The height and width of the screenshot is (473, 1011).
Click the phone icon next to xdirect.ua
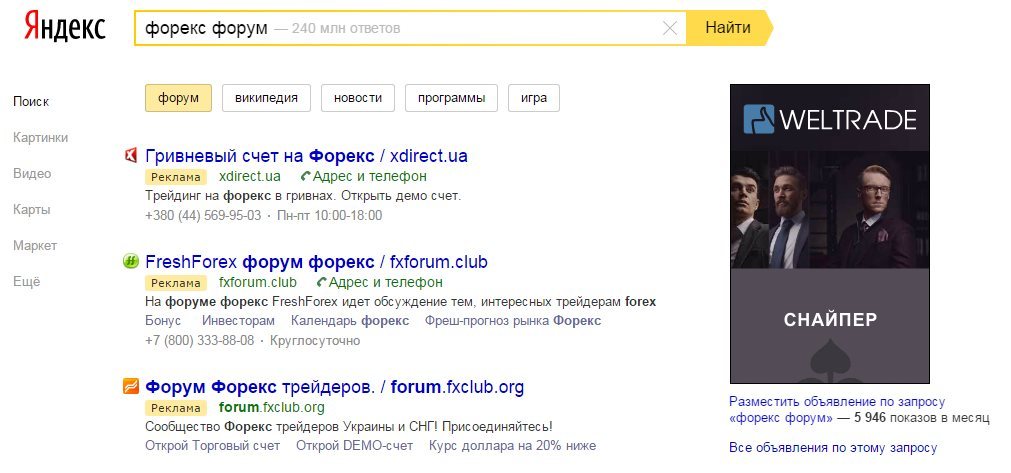pyautogui.click(x=306, y=176)
